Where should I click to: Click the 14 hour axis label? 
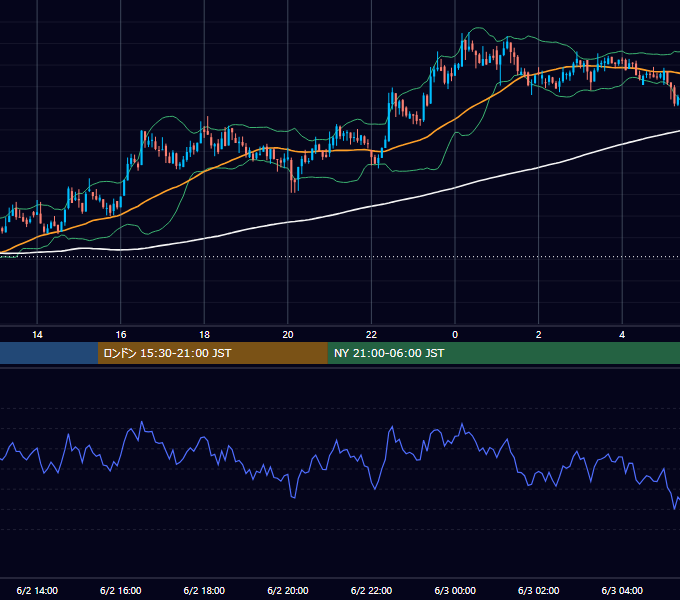pyautogui.click(x=37, y=335)
